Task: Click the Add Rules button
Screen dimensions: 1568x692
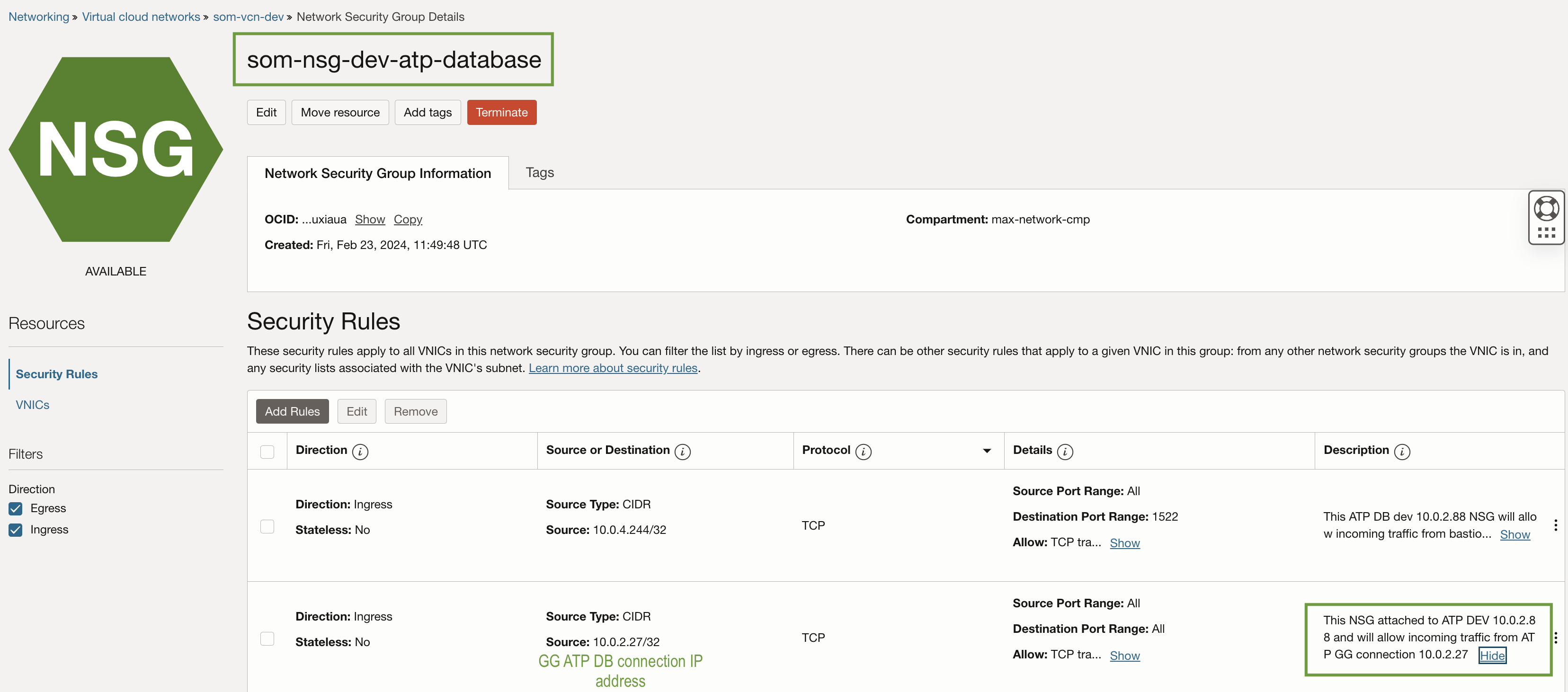Action: (292, 411)
